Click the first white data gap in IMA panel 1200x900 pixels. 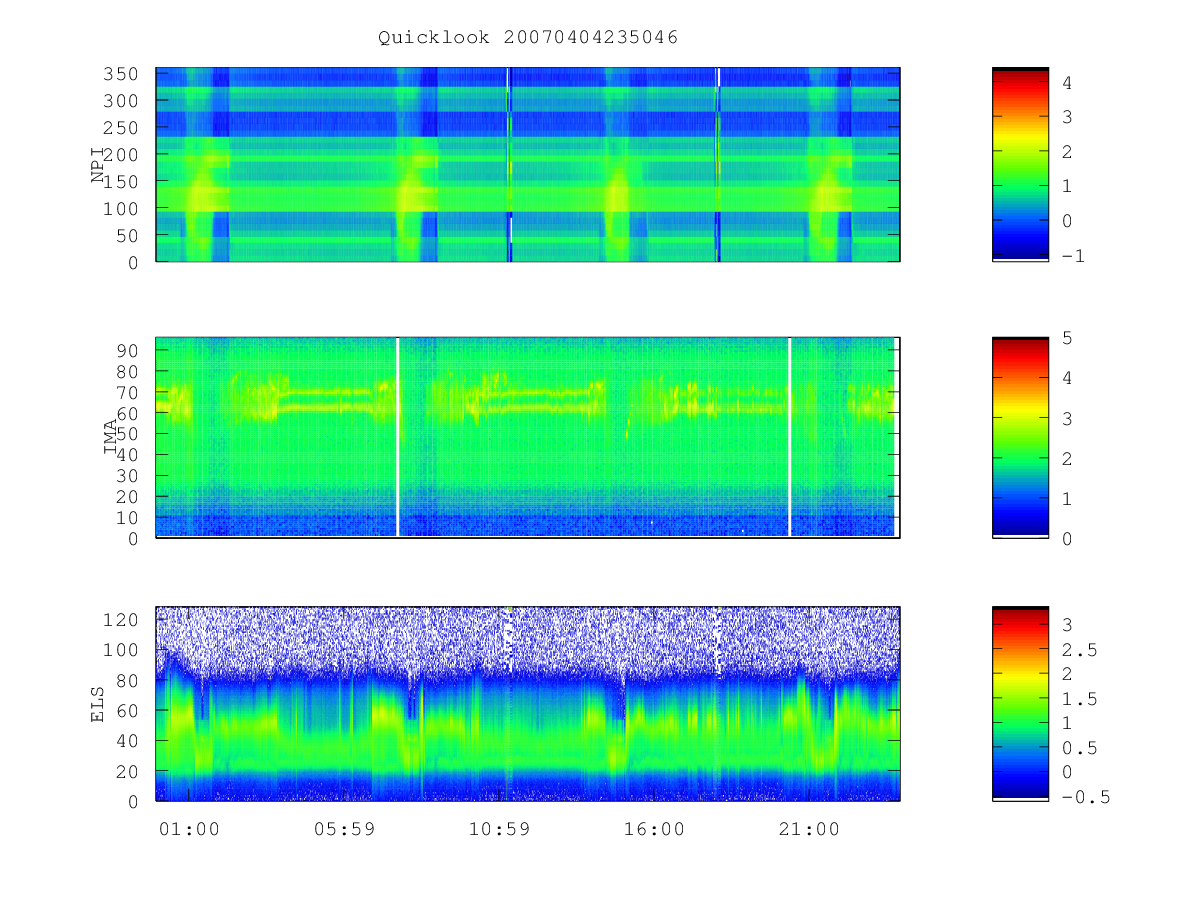pos(398,437)
